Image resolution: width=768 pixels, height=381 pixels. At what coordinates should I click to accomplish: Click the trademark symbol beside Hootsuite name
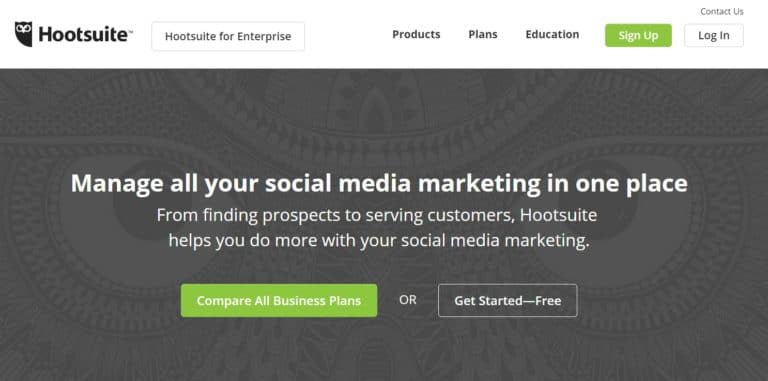130,30
